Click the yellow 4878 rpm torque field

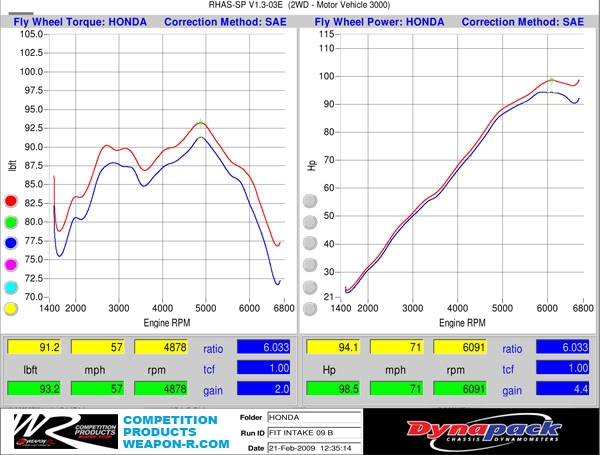pos(161,347)
